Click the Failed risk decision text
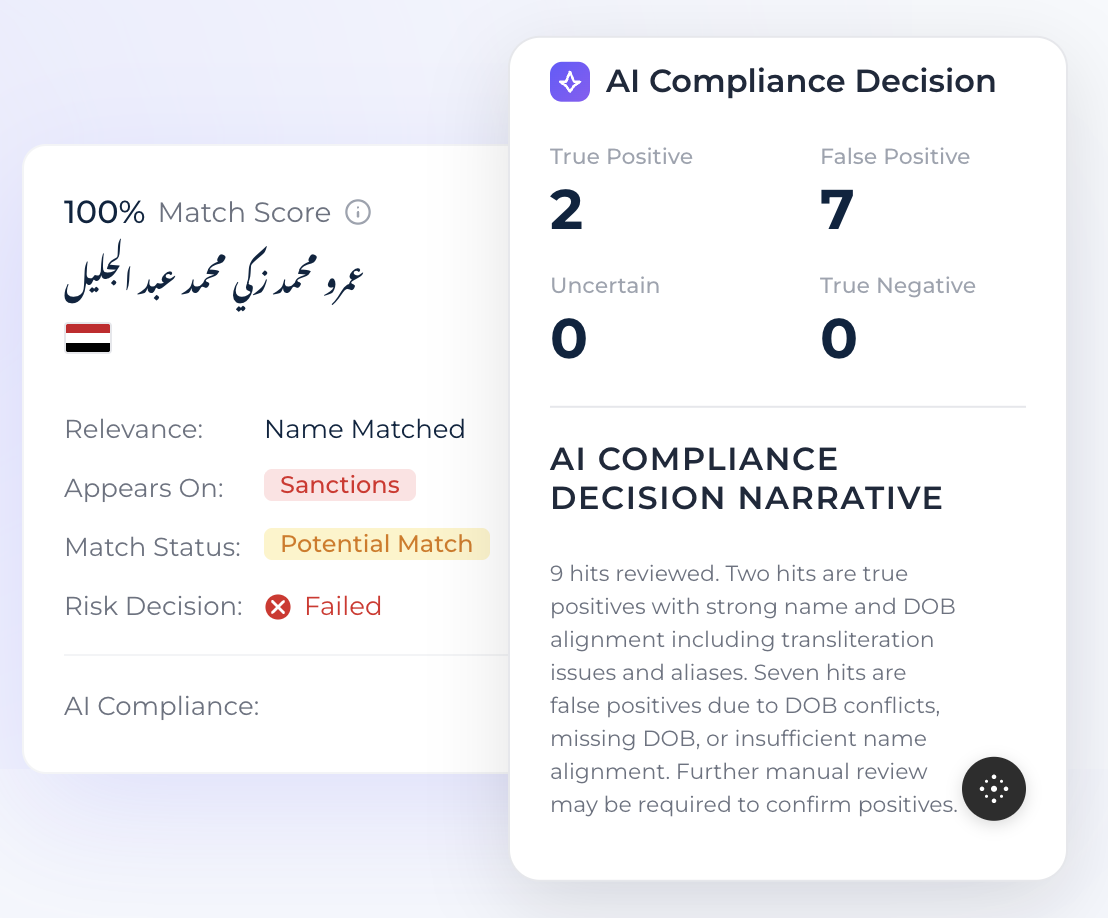 pos(343,607)
